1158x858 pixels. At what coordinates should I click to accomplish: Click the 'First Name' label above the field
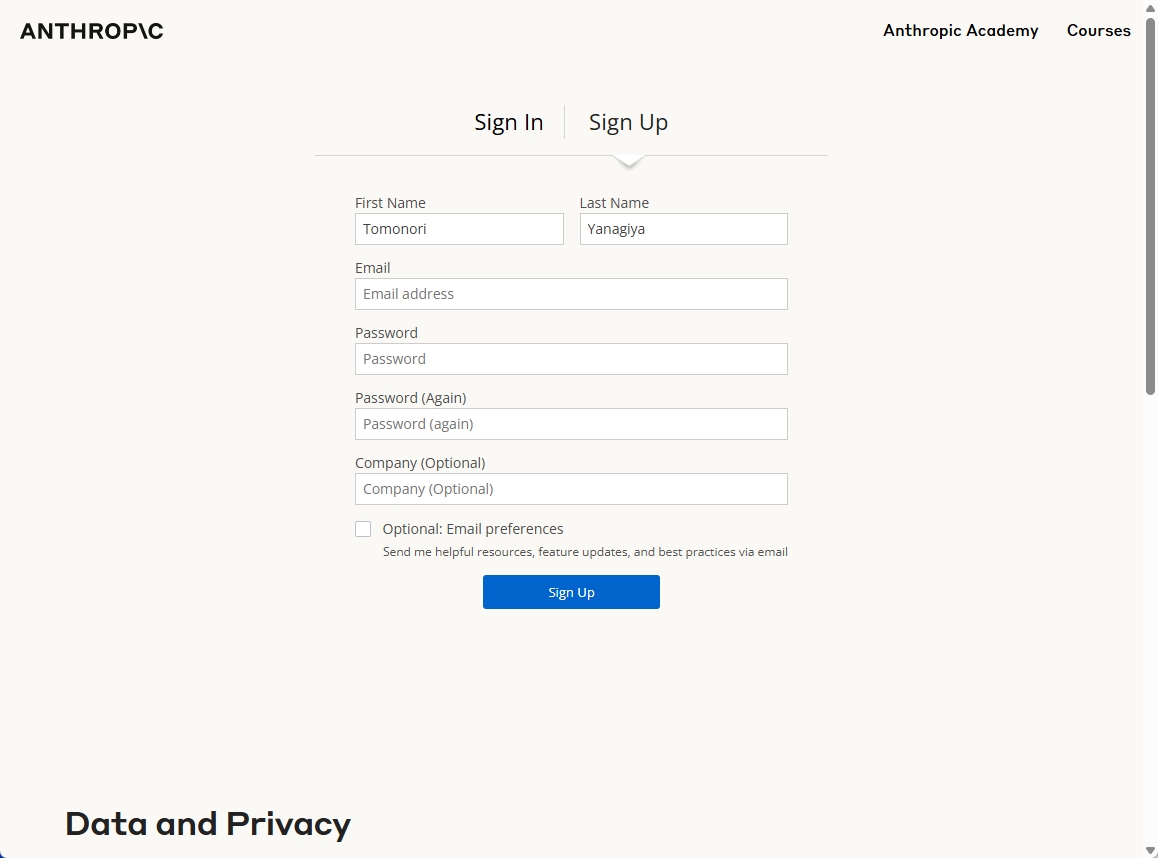[390, 203]
